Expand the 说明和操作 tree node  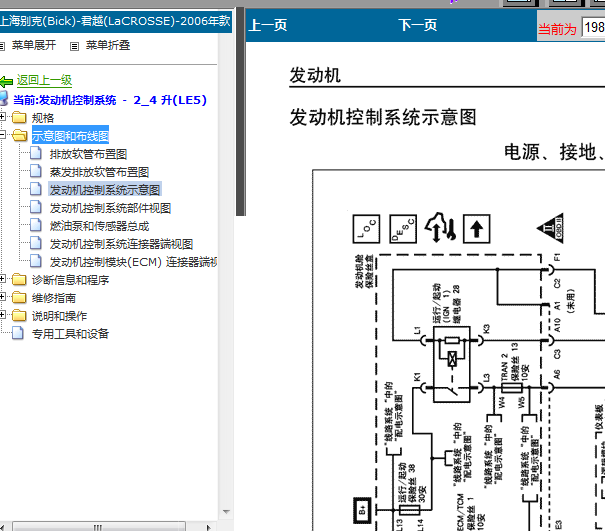(2, 315)
